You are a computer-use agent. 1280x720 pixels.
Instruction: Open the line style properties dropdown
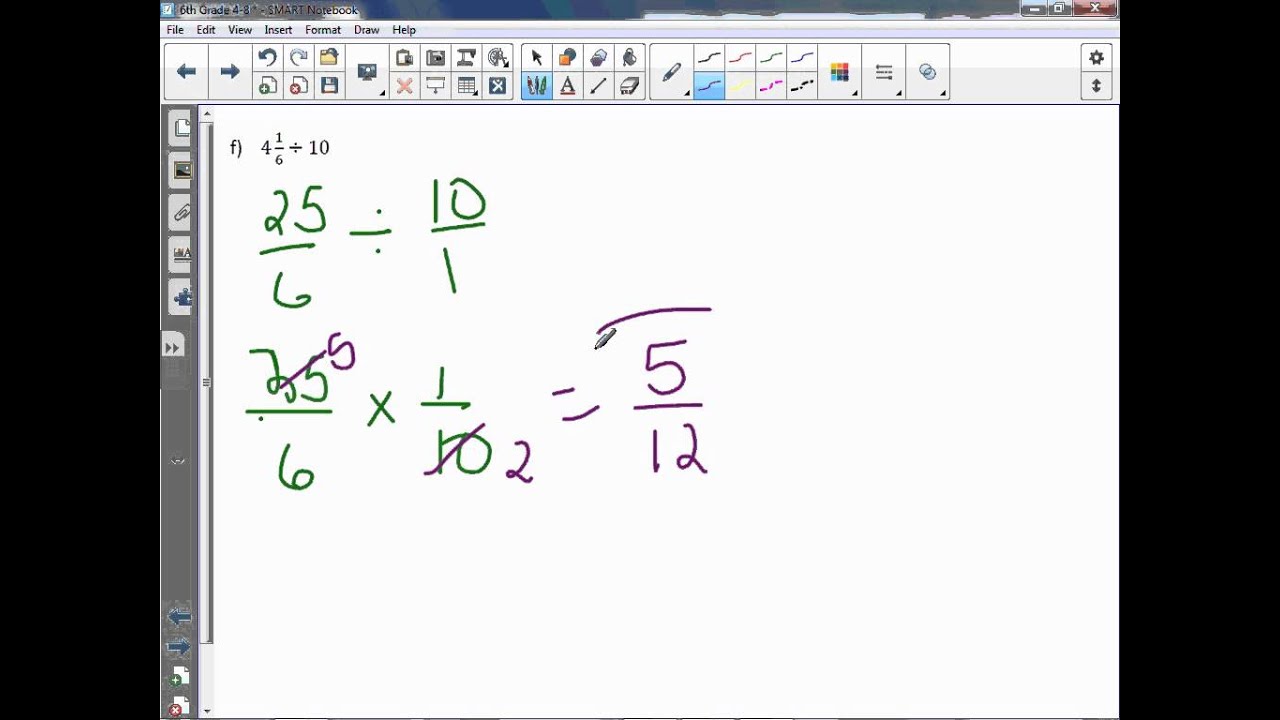(x=884, y=72)
